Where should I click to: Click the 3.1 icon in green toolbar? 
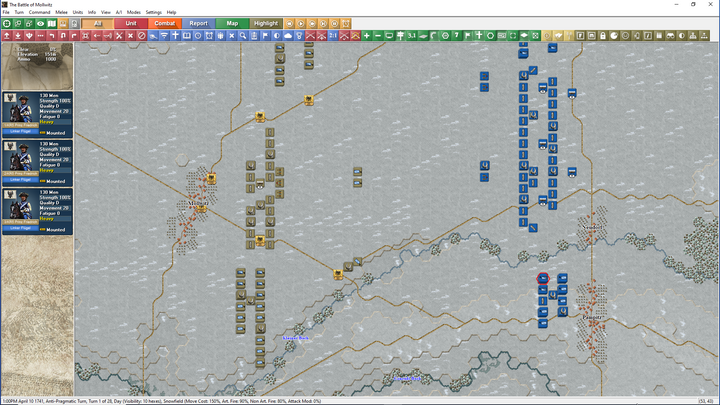411,35
